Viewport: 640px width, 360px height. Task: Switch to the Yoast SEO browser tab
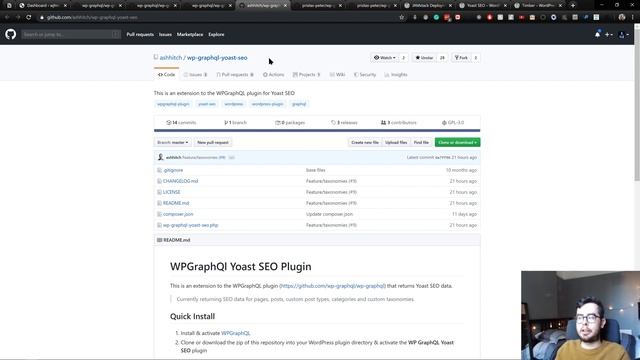[x=483, y=6]
